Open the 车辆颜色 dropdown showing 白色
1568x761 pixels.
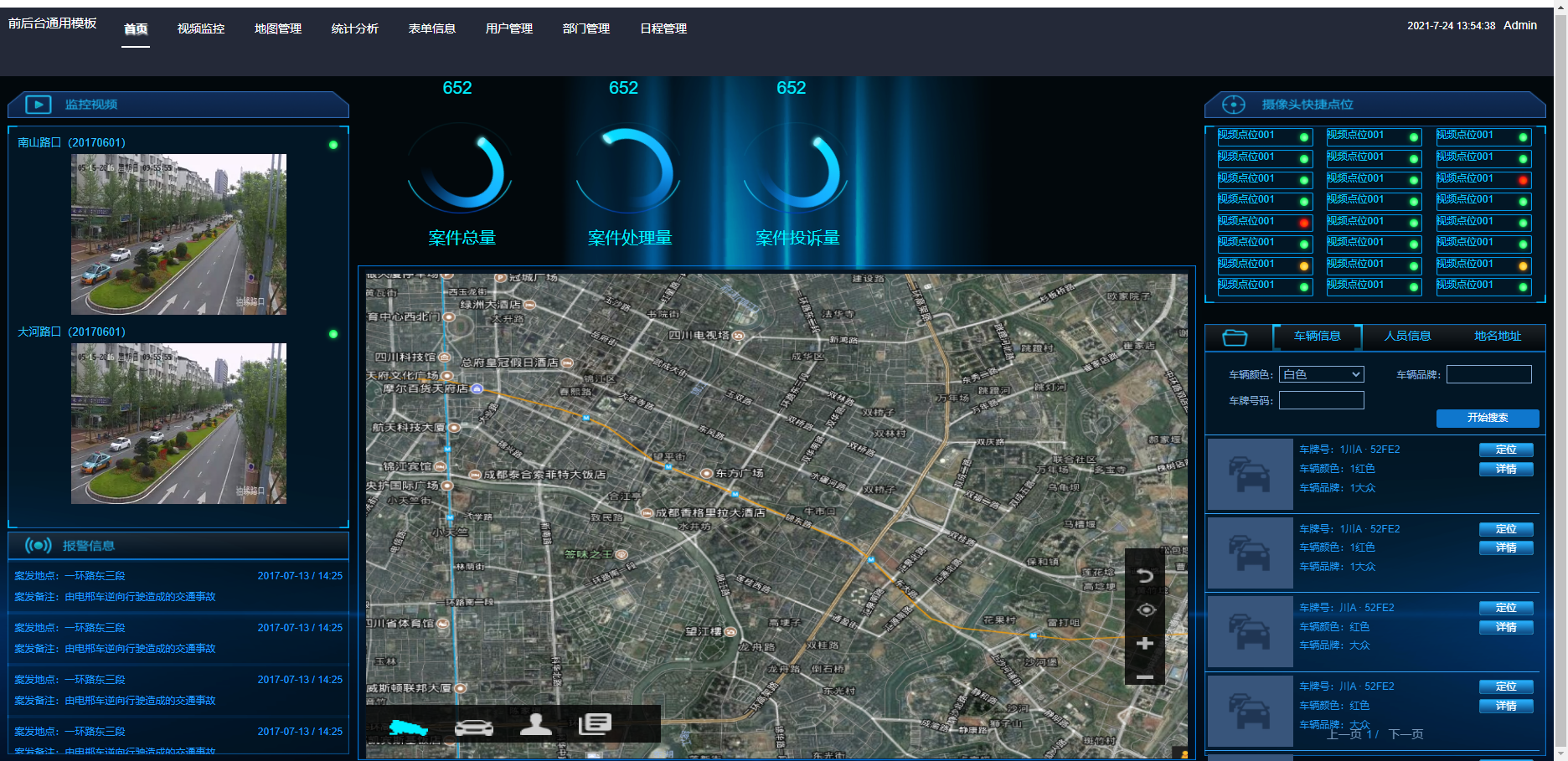pos(1322,374)
